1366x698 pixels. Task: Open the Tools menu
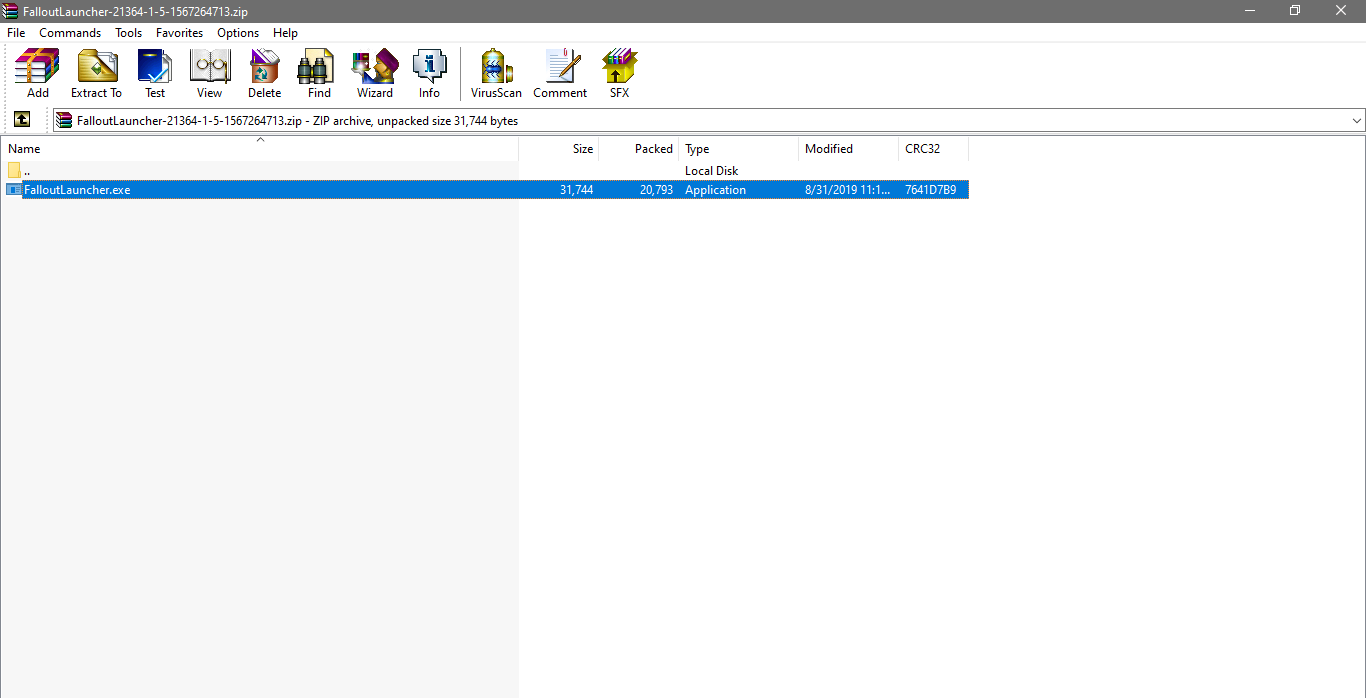(129, 33)
